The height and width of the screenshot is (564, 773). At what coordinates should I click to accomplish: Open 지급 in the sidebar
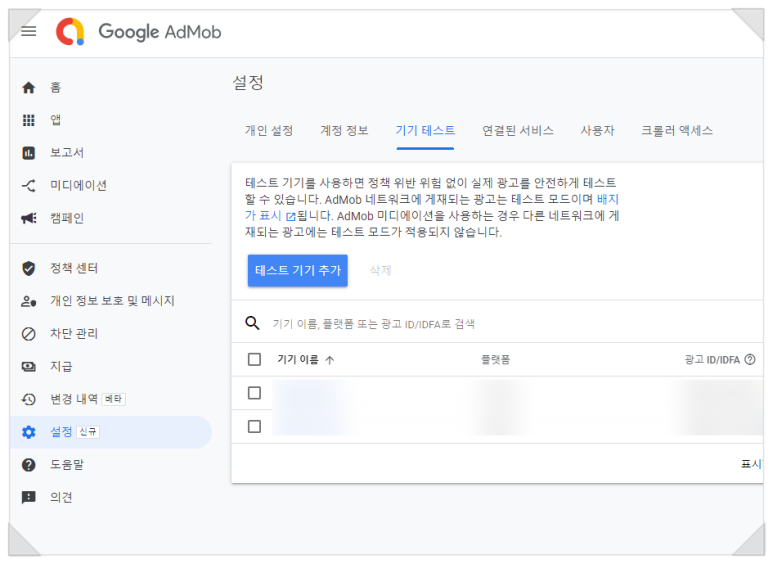click(61, 366)
